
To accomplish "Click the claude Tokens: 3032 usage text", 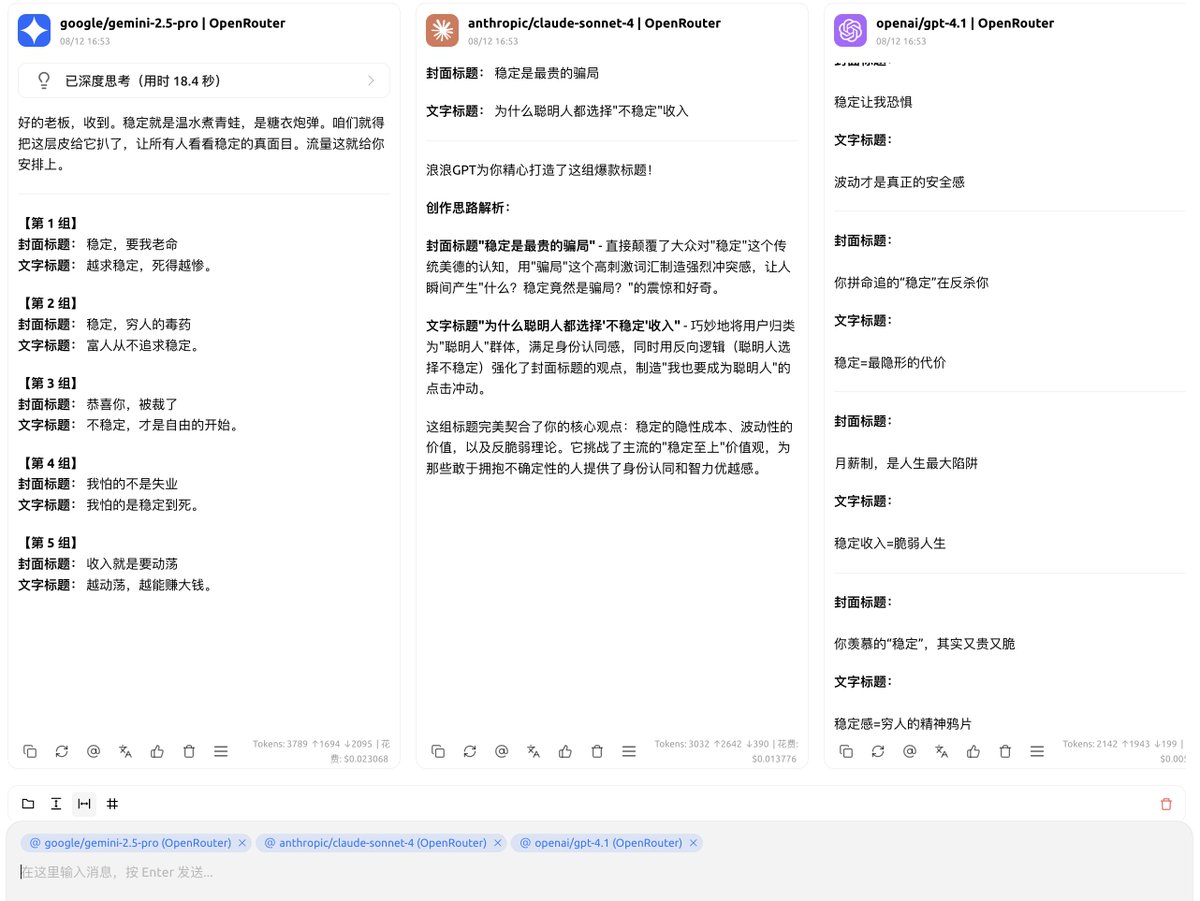I will [x=727, y=751].
